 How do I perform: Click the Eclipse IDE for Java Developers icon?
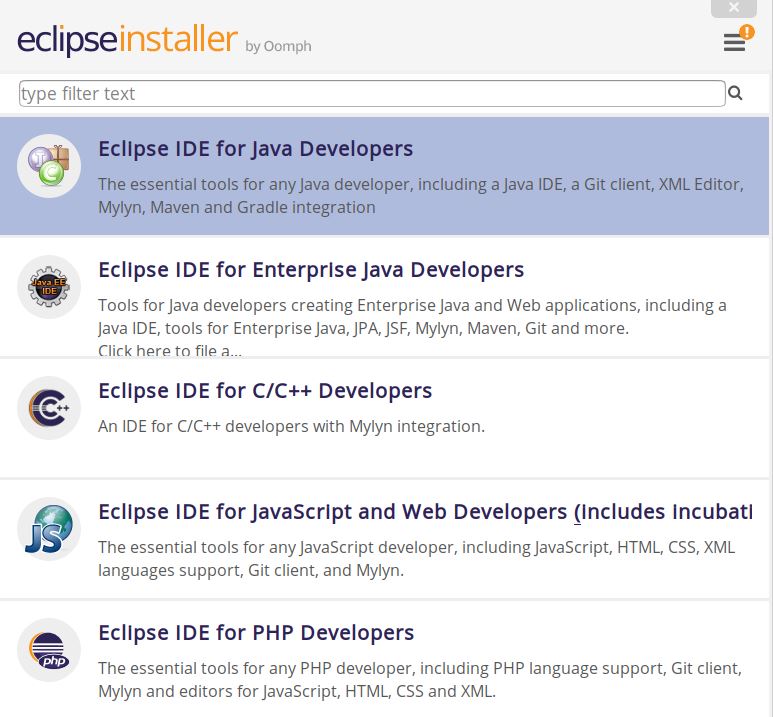pos(49,166)
